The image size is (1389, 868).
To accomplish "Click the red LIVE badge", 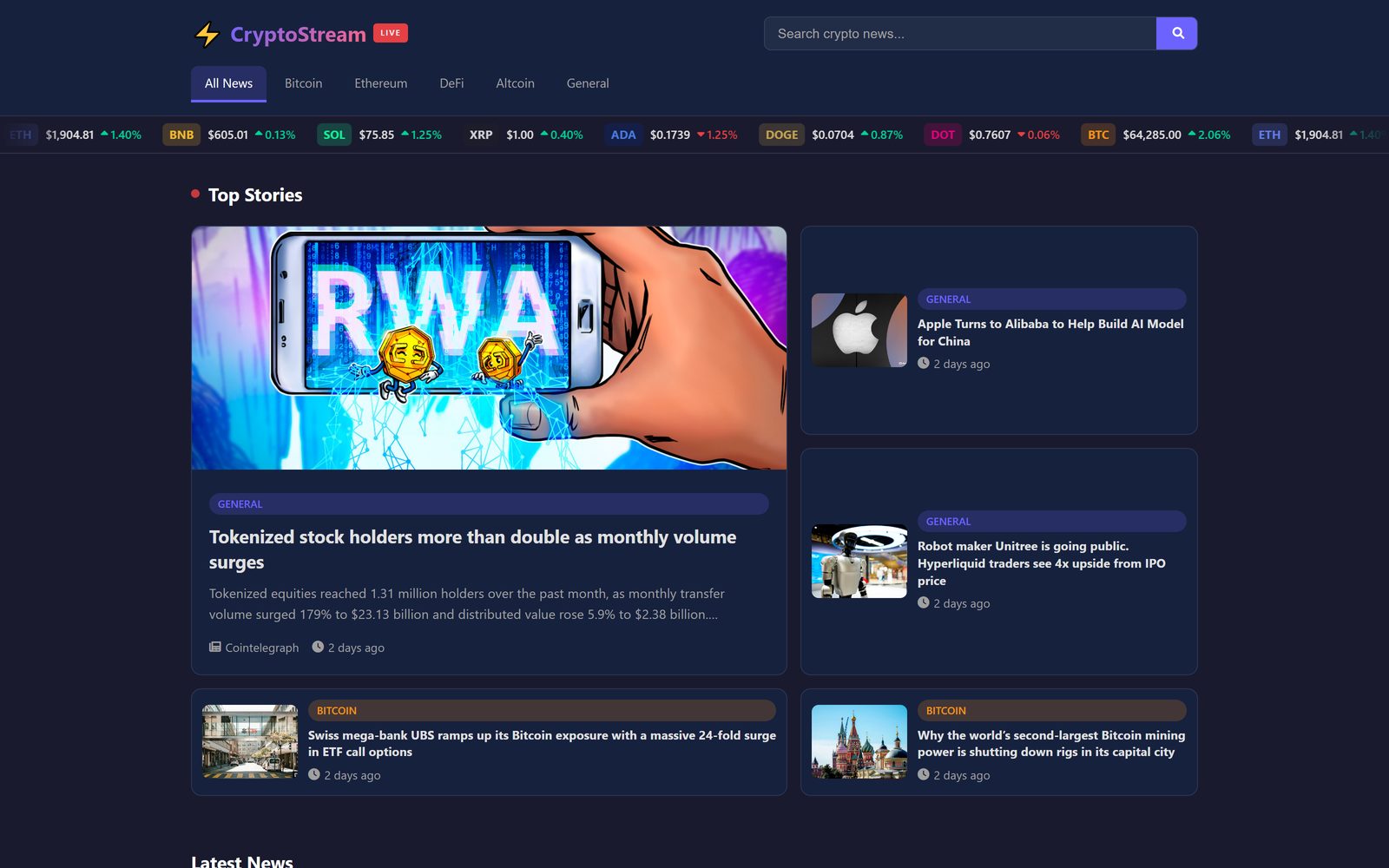I will tap(391, 33).
